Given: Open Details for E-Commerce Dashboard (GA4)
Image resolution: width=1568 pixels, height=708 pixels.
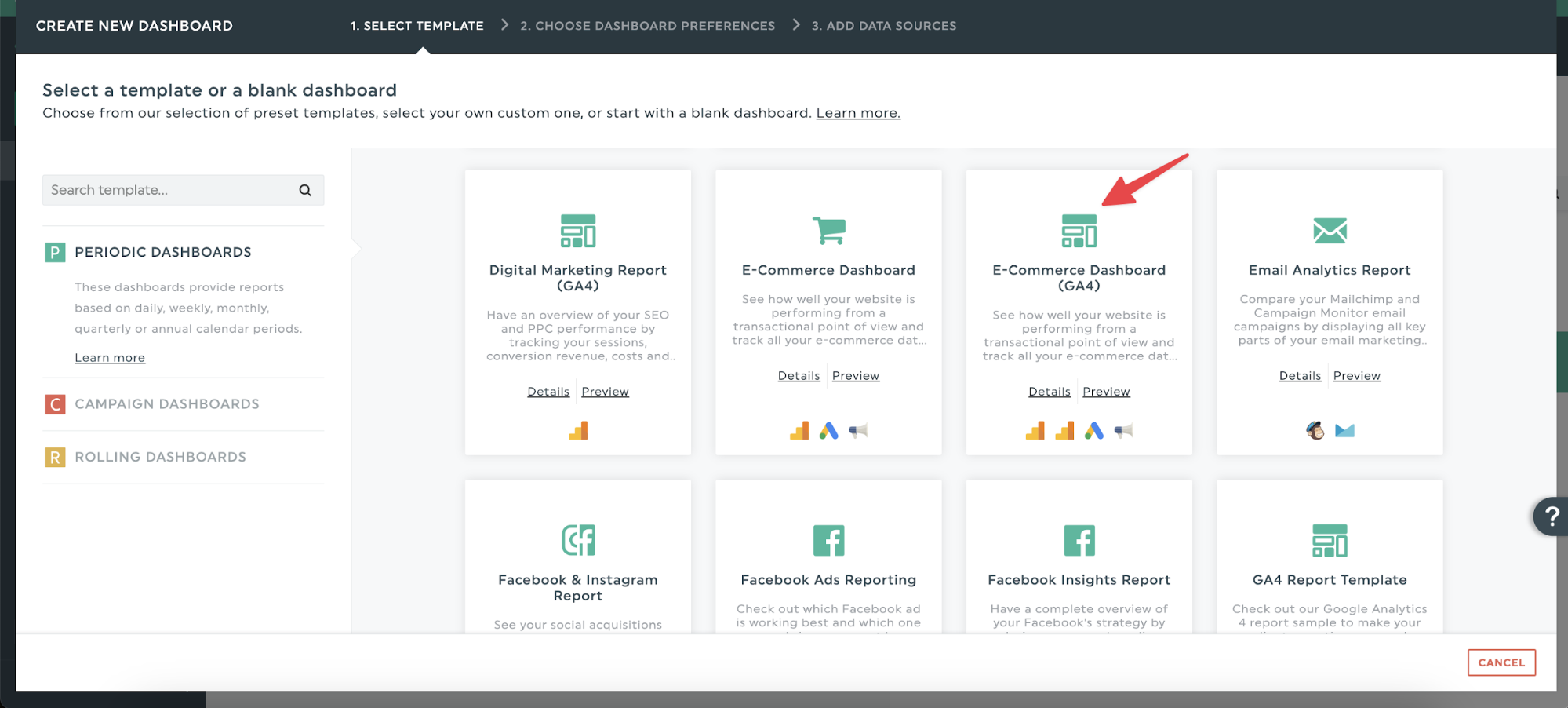Looking at the screenshot, I should click(x=1050, y=392).
